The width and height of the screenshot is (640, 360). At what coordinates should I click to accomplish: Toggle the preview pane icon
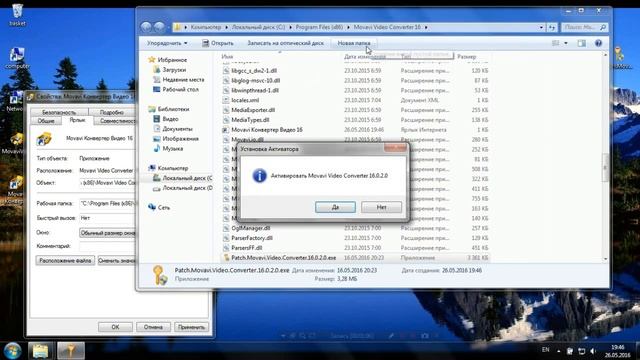[x=582, y=43]
